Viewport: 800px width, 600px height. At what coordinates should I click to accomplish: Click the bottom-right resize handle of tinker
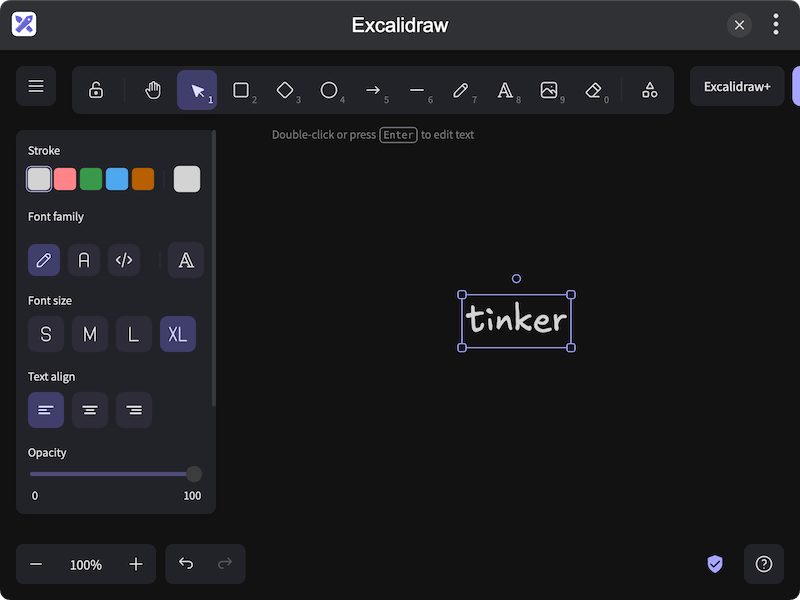coord(571,347)
